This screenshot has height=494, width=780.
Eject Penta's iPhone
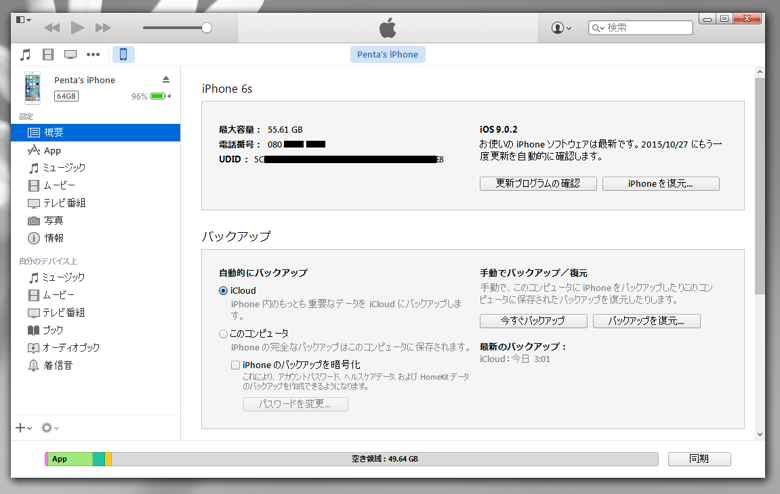tap(166, 80)
